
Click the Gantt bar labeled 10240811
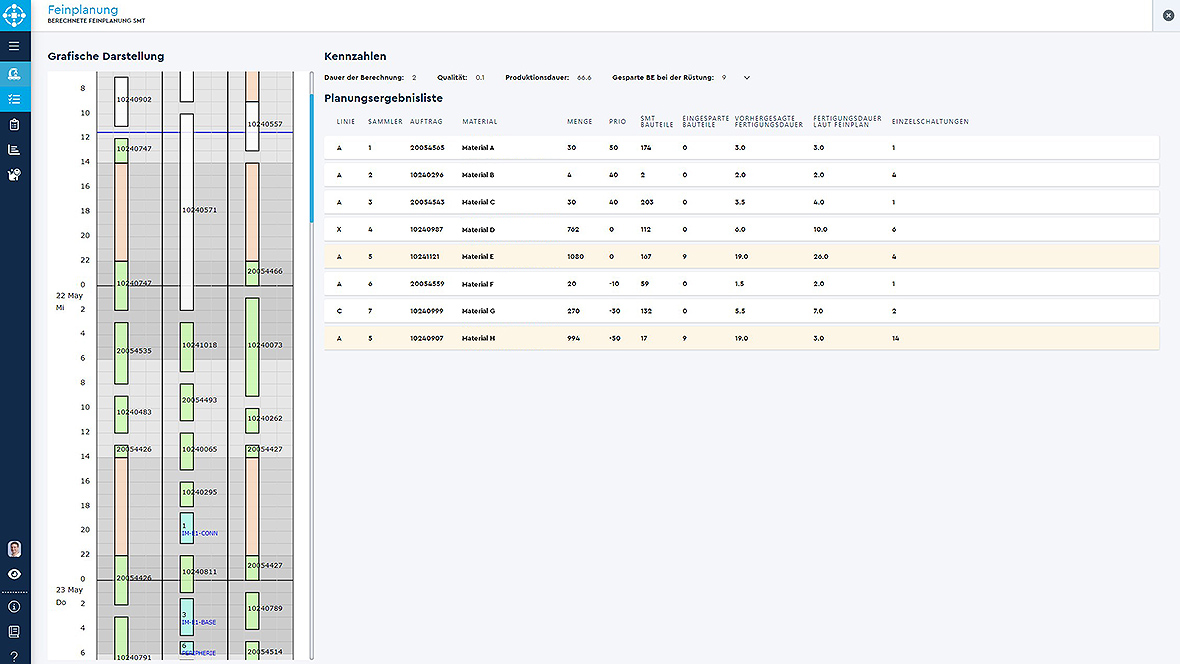pyautogui.click(x=187, y=574)
